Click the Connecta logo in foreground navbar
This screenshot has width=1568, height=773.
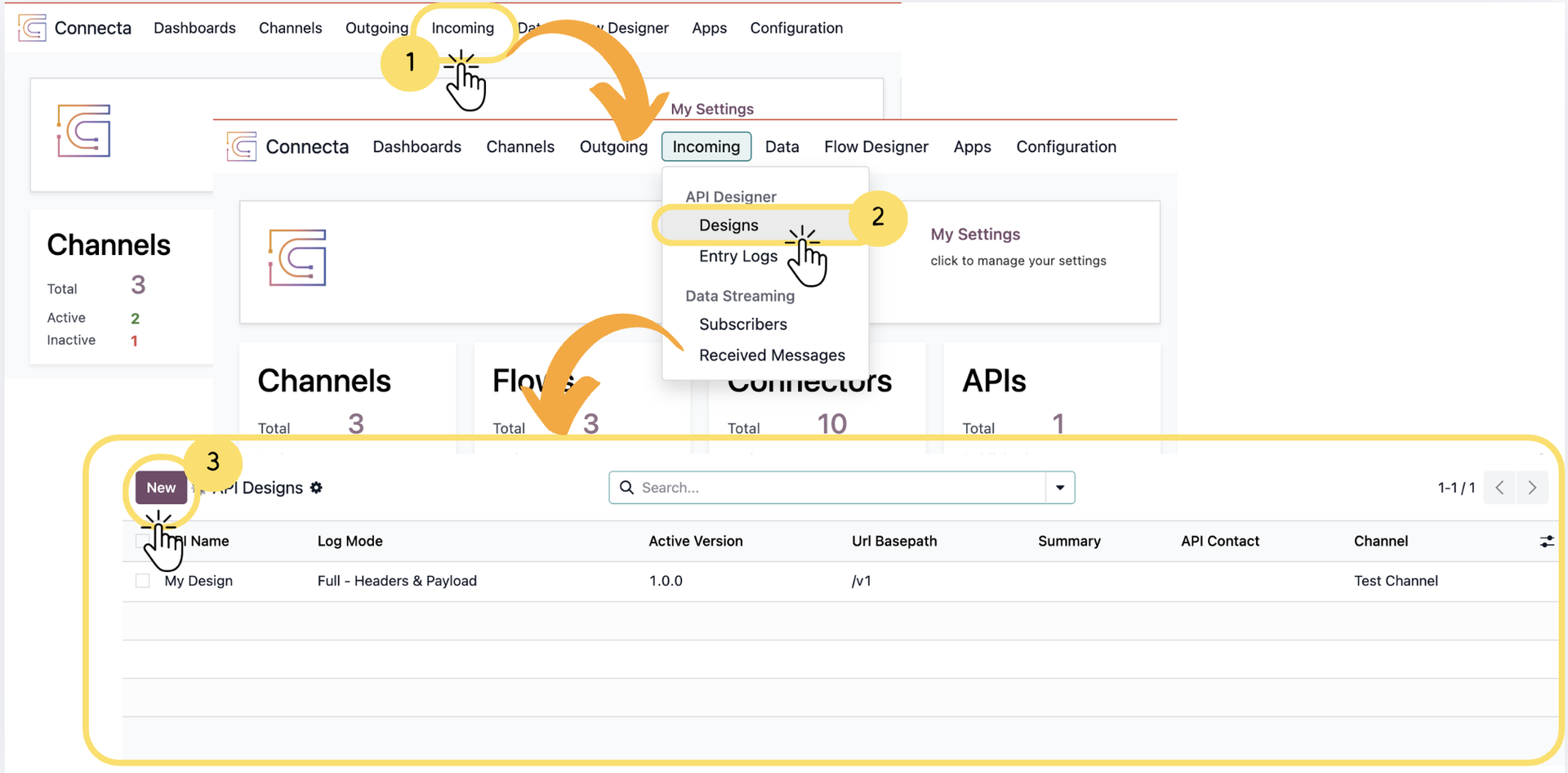[242, 147]
